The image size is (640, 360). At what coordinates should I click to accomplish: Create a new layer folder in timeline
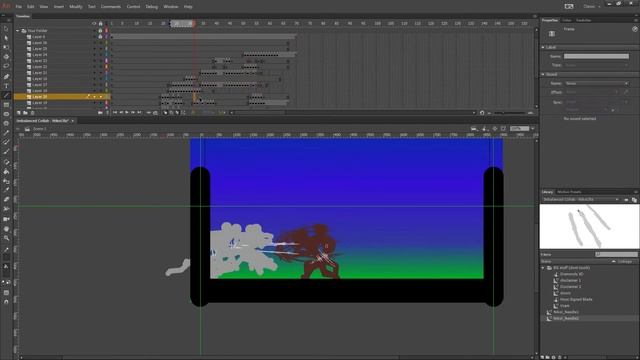[25, 113]
